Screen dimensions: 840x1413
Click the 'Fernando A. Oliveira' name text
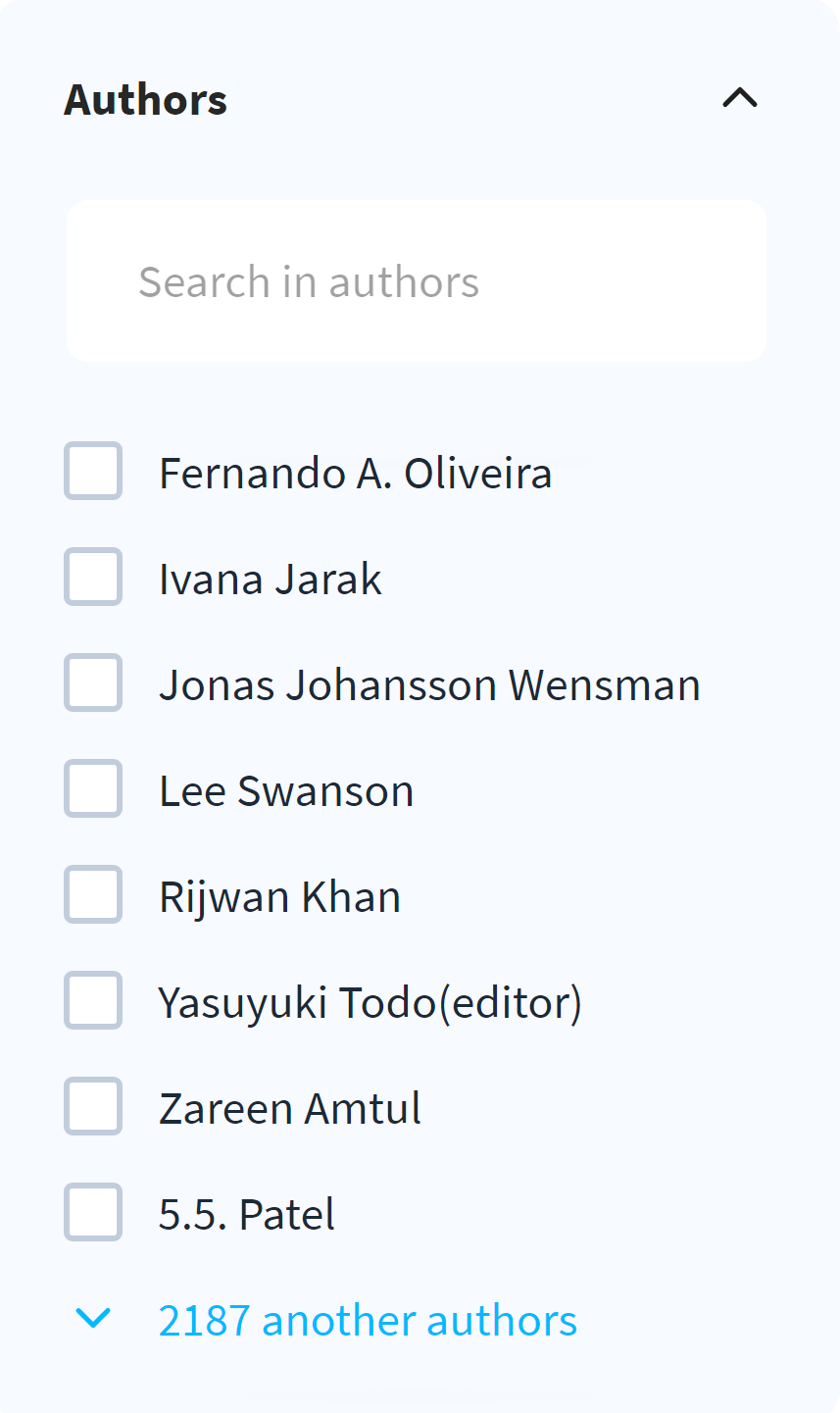[355, 474]
